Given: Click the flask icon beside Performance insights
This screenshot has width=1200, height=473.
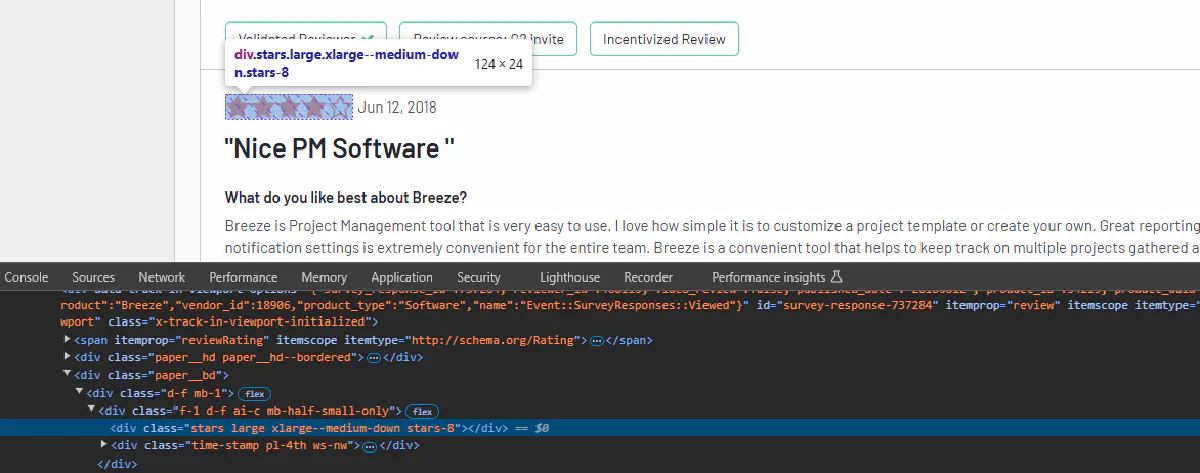Looking at the screenshot, I should click(837, 277).
